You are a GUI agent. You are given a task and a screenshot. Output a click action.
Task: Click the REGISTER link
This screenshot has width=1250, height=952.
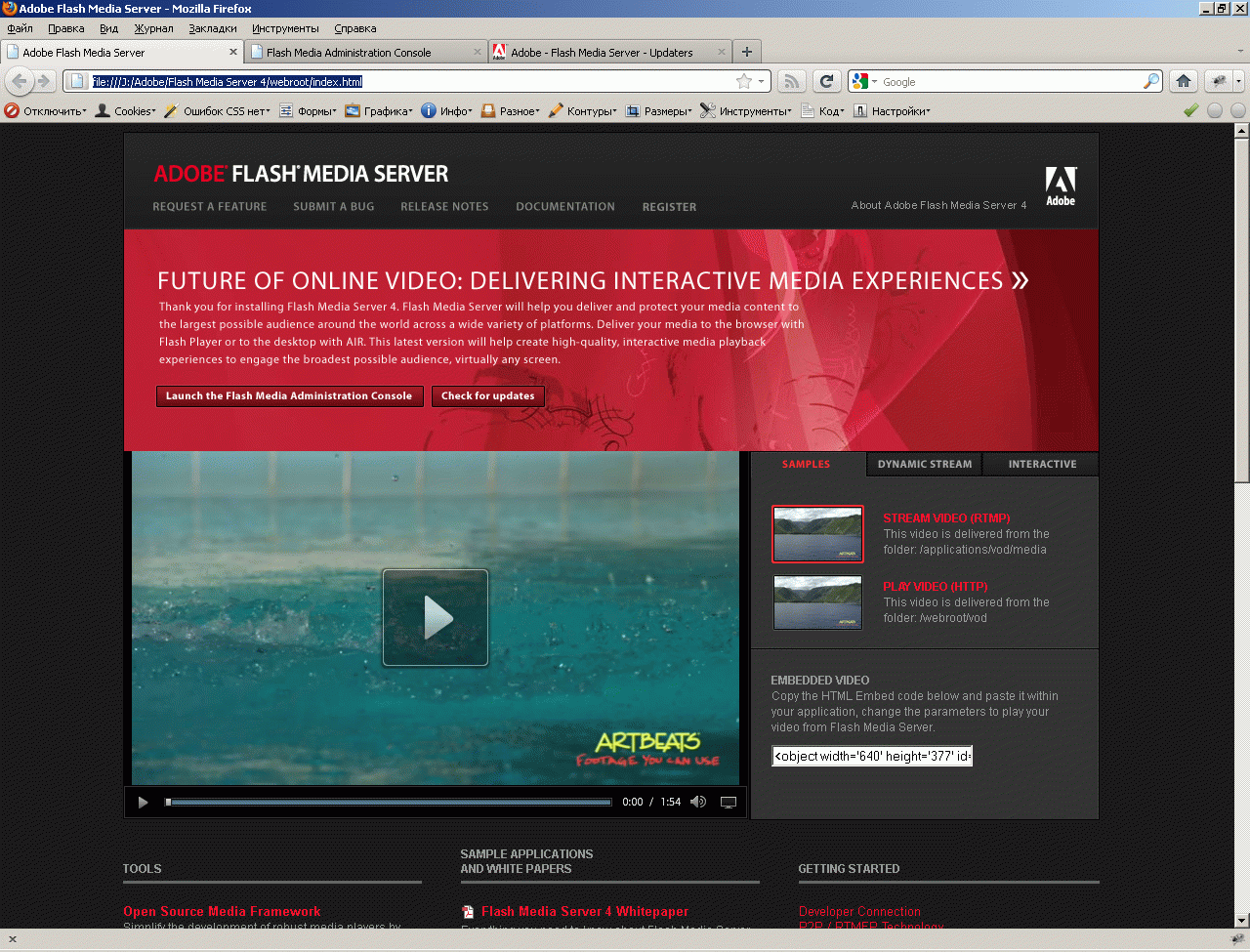click(x=670, y=207)
